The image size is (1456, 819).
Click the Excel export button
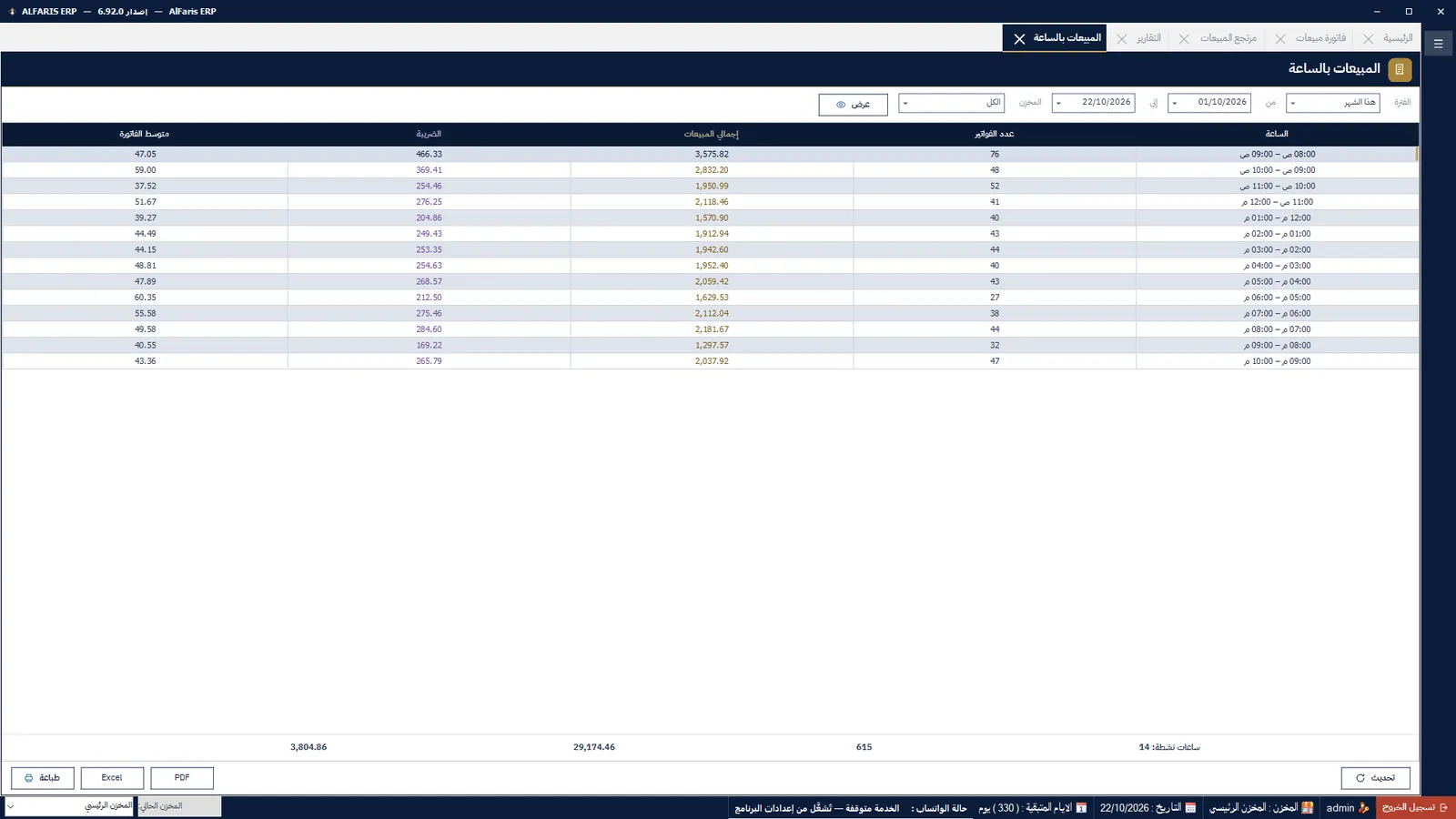(x=112, y=778)
